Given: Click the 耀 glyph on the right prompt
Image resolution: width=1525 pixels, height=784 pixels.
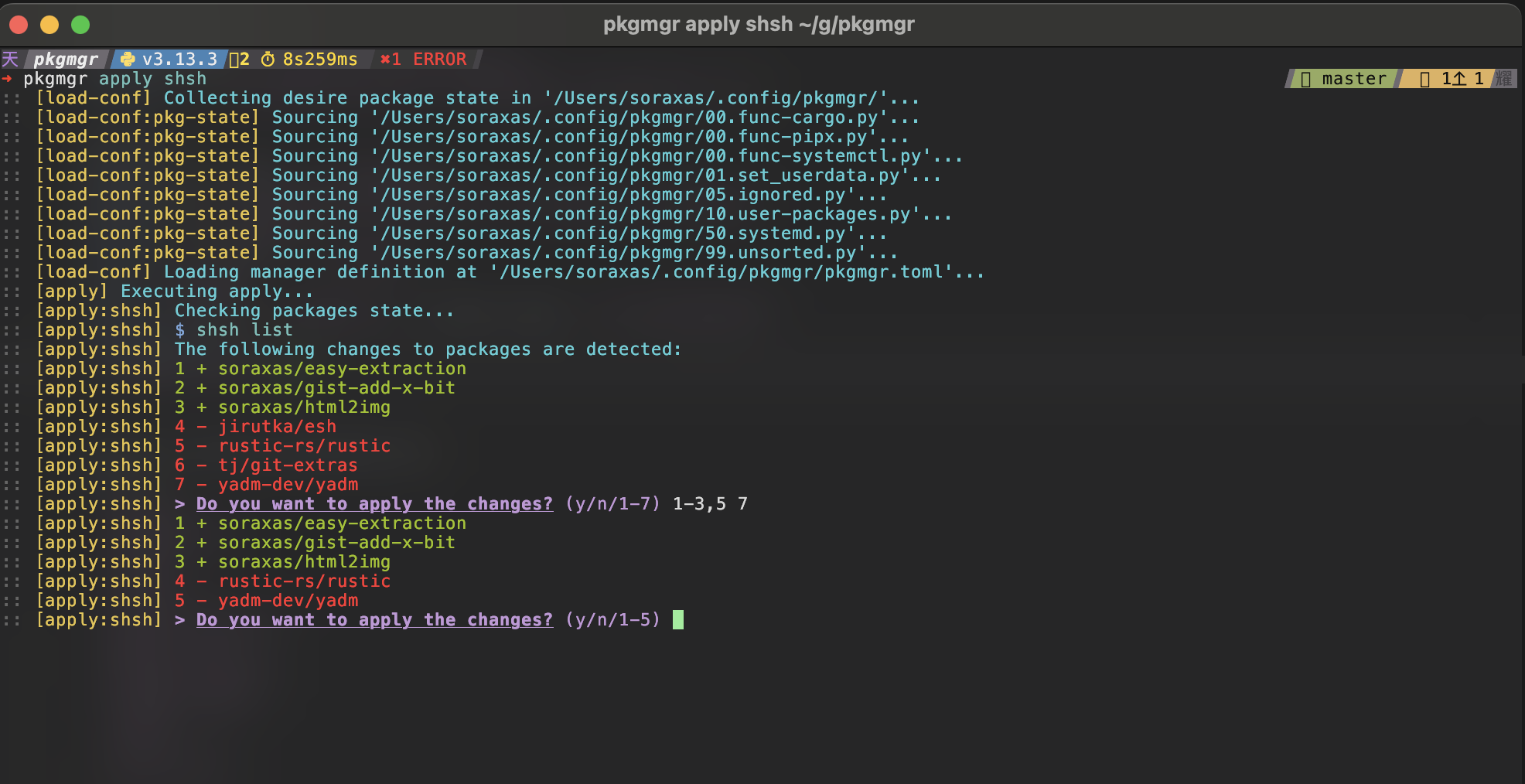Looking at the screenshot, I should [x=1503, y=79].
